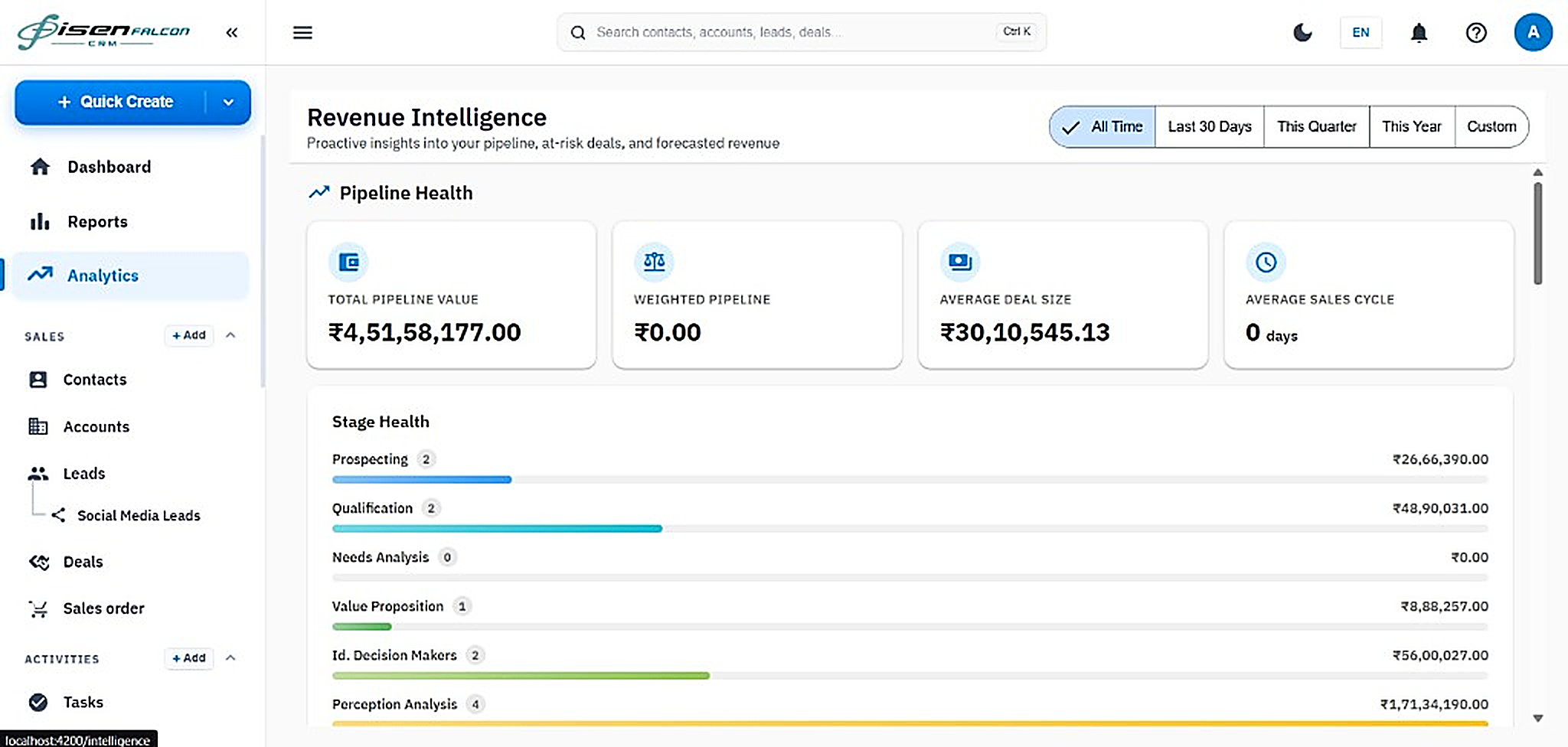
Task: Click the Sales order cart icon
Action: pyautogui.click(x=38, y=608)
